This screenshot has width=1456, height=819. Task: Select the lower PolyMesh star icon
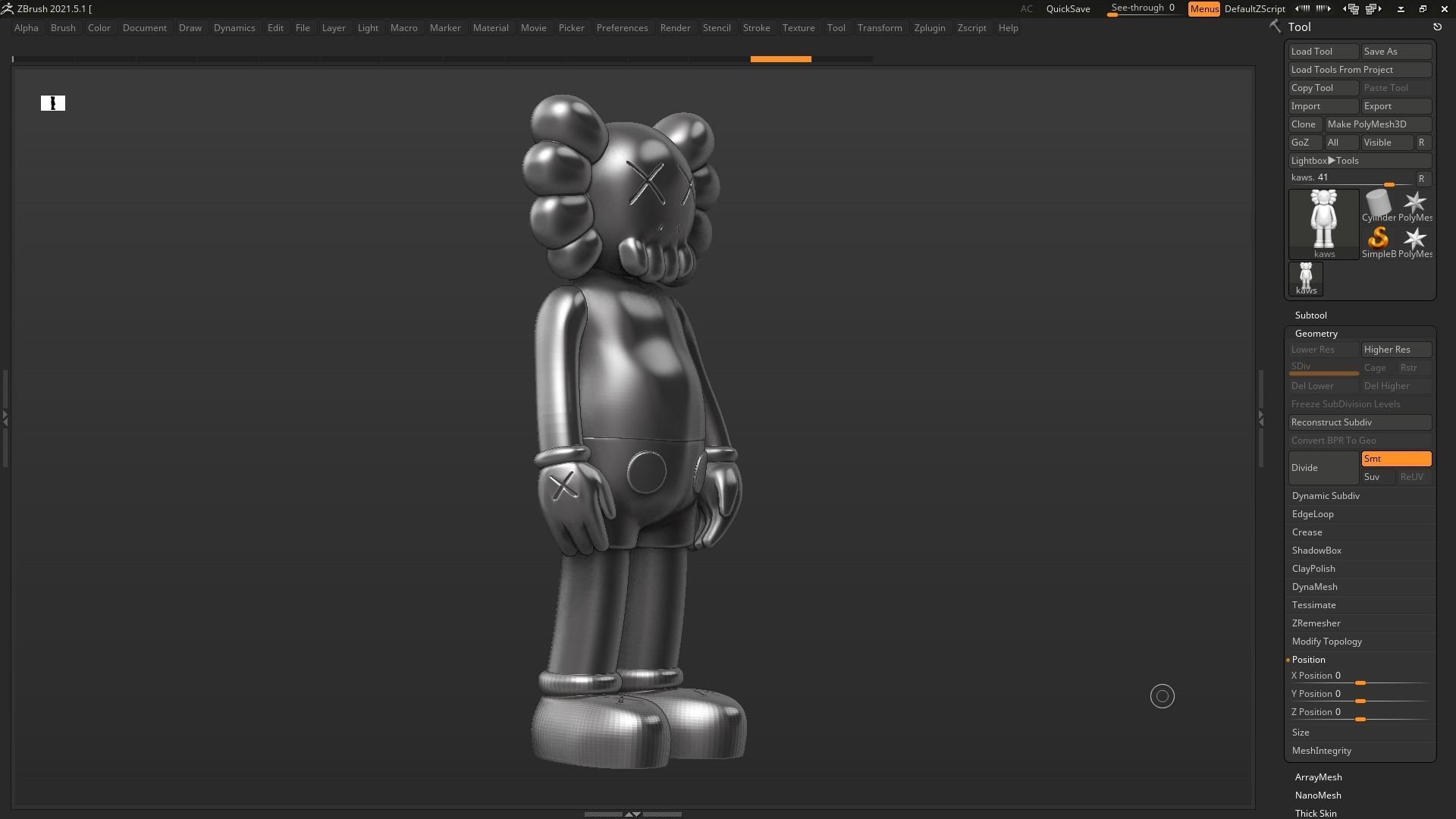coord(1414,242)
